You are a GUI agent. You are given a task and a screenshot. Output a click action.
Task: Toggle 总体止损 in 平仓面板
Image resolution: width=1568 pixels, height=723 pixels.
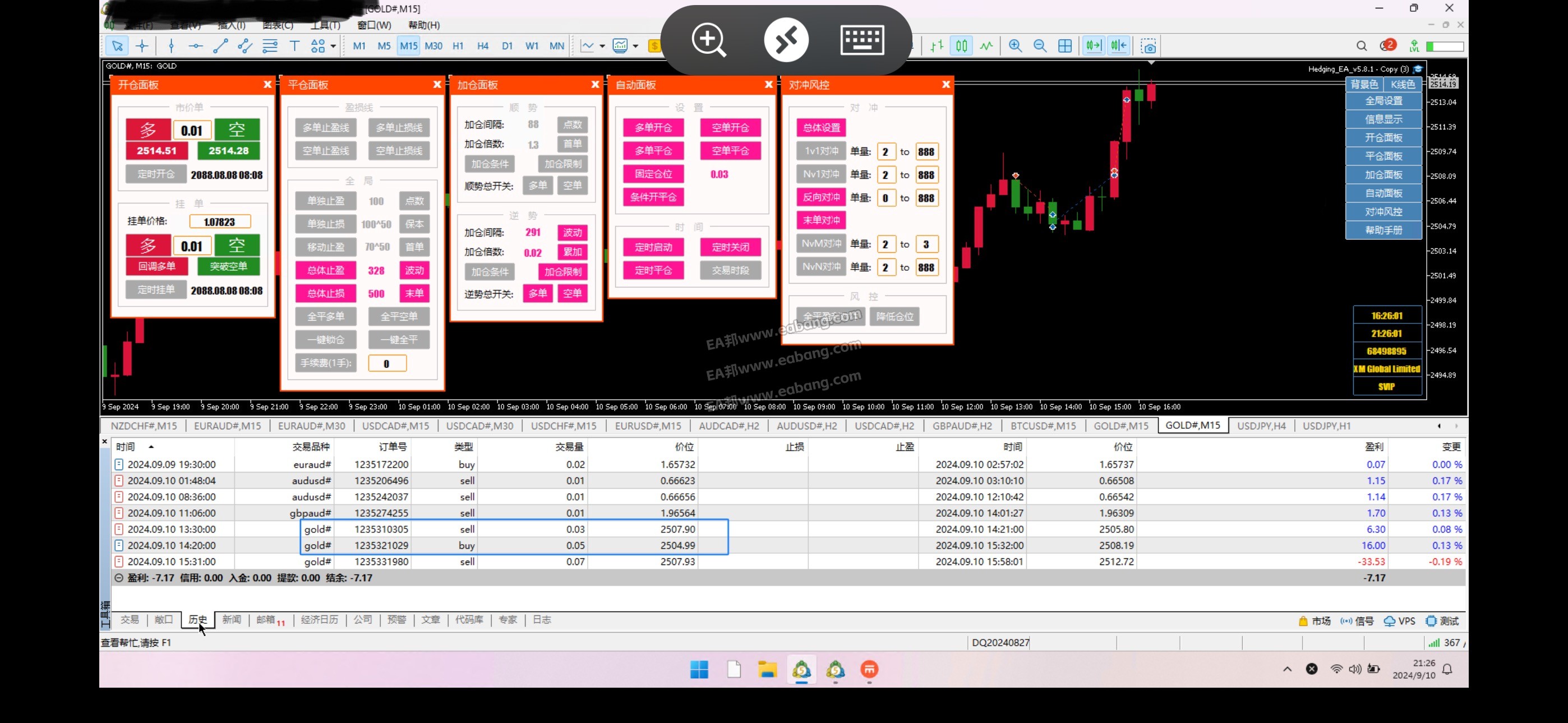(x=326, y=293)
